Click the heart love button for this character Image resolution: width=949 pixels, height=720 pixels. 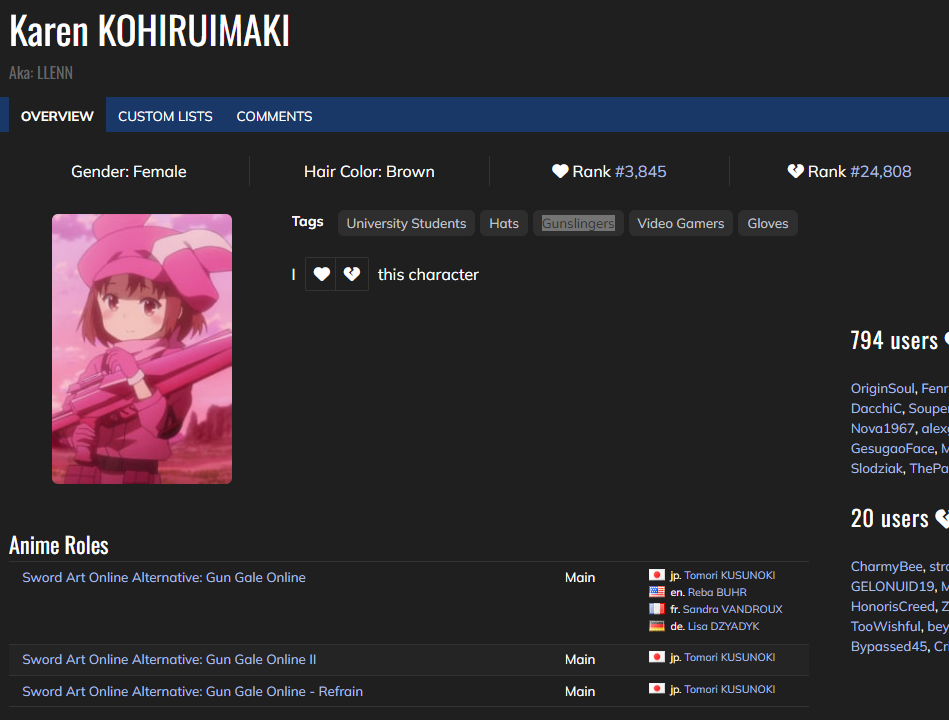(321, 274)
